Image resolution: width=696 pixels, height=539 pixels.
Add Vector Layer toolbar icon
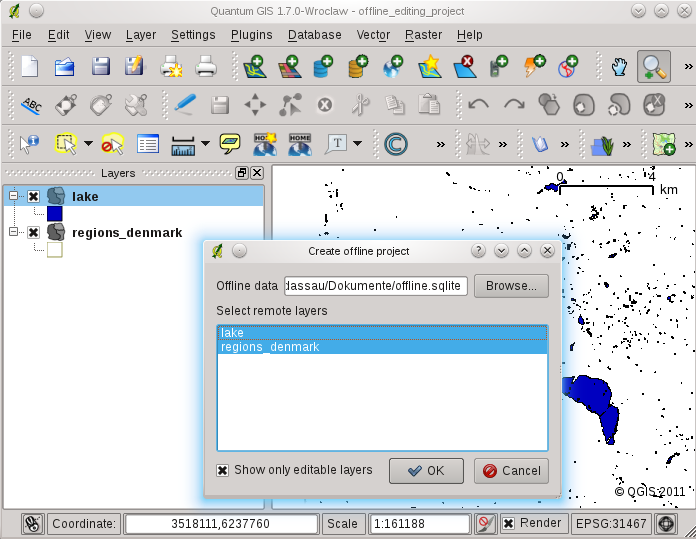coord(255,67)
